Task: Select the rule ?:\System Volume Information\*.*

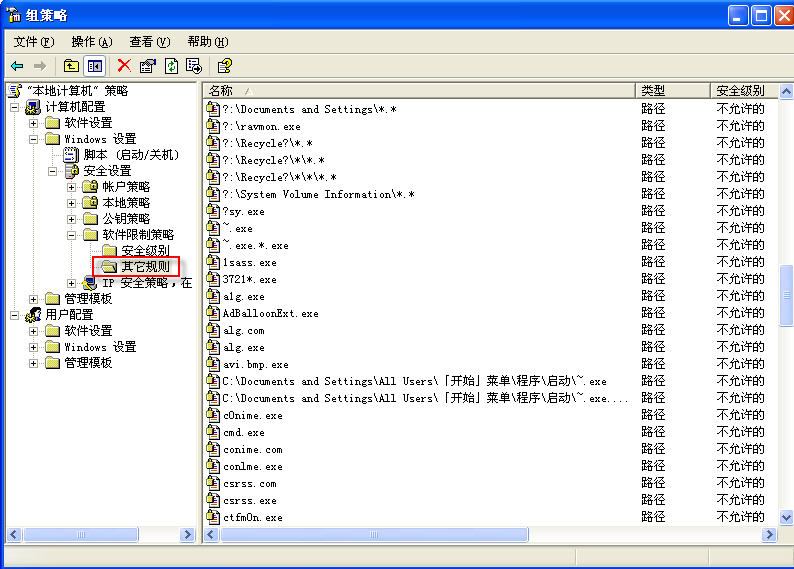Action: pyautogui.click(x=318, y=194)
